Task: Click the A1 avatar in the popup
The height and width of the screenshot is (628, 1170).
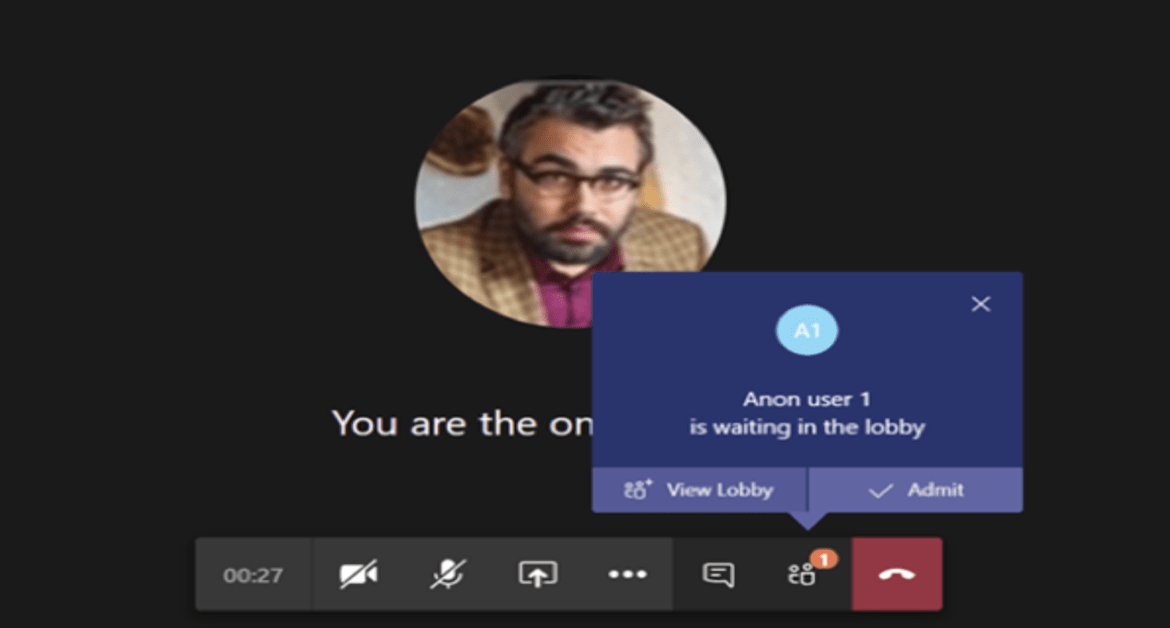Action: [807, 330]
